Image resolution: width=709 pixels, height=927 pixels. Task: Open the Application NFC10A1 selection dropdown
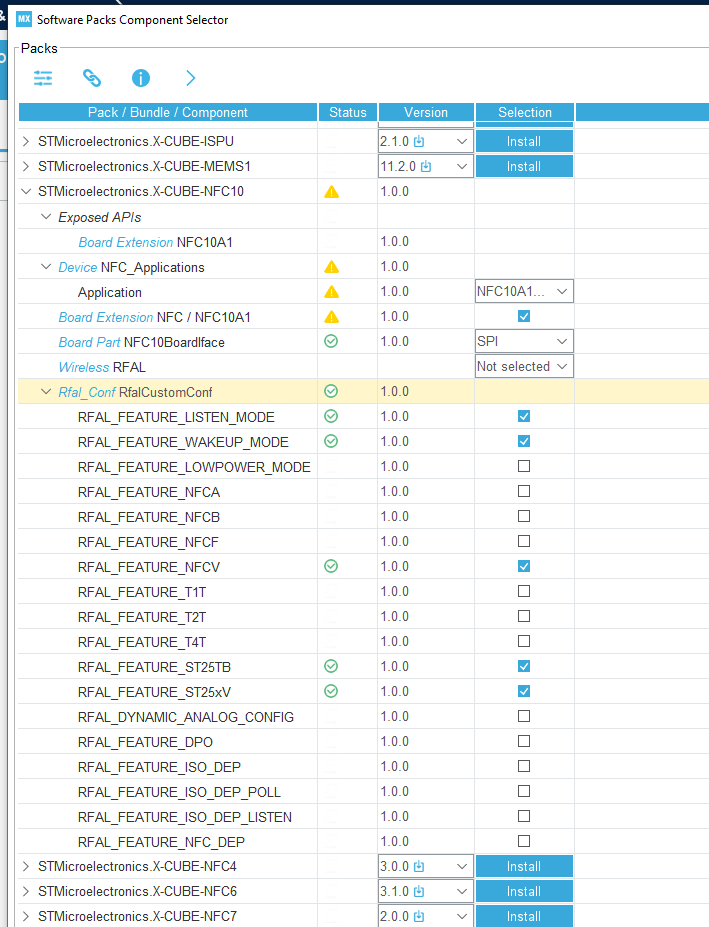point(525,291)
